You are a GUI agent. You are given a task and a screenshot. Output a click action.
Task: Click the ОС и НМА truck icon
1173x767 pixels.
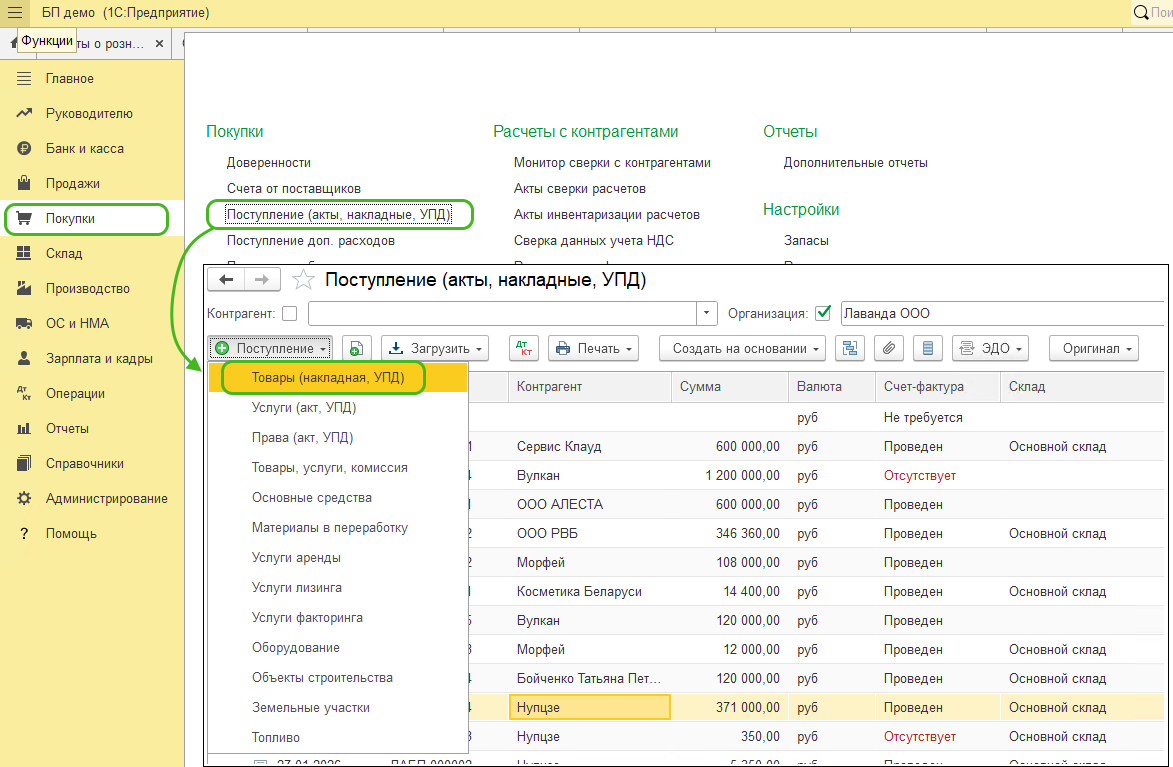coord(24,323)
